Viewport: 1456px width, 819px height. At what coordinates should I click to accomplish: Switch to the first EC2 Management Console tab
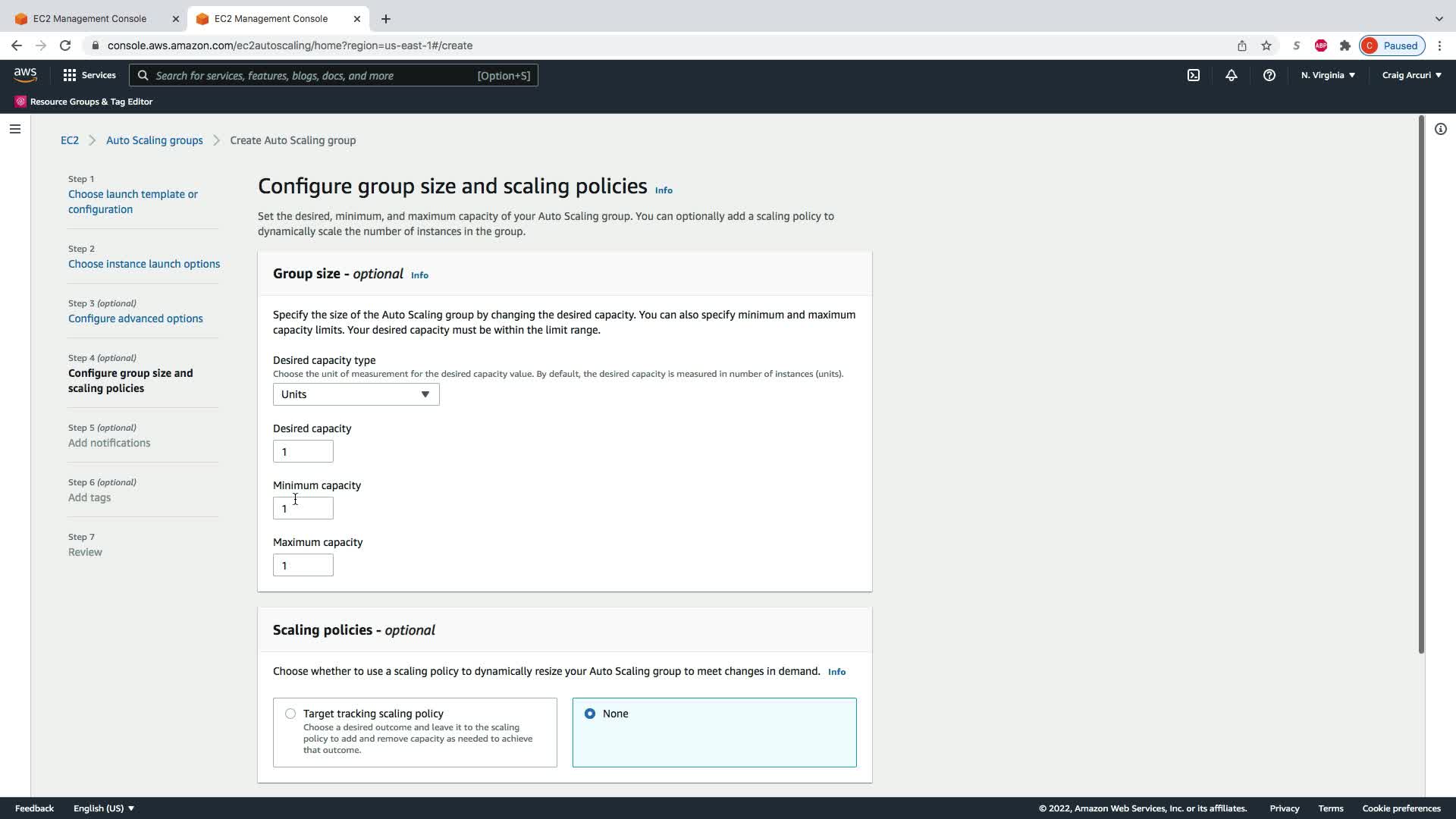click(x=89, y=19)
